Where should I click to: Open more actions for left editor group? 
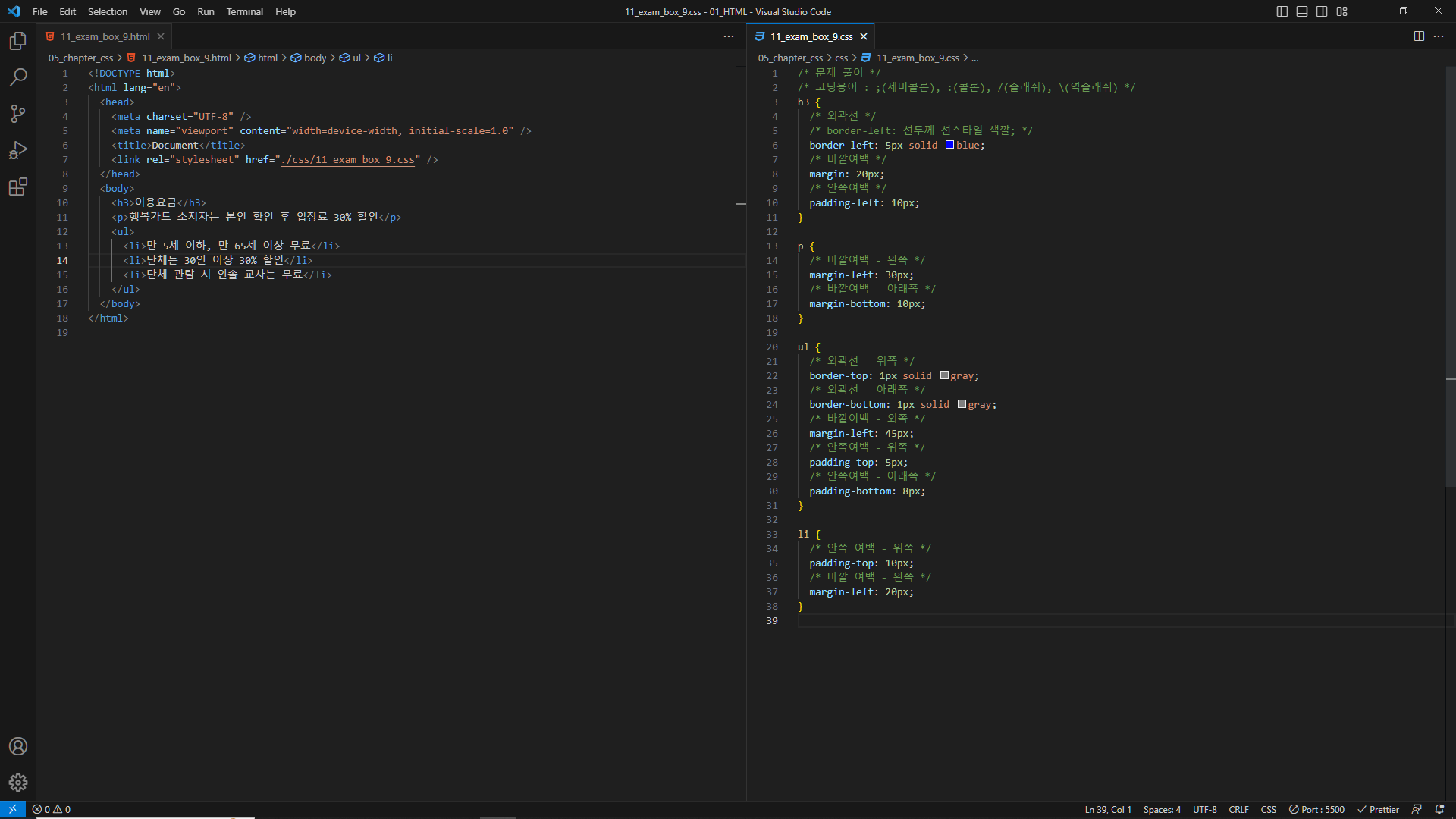point(729,36)
